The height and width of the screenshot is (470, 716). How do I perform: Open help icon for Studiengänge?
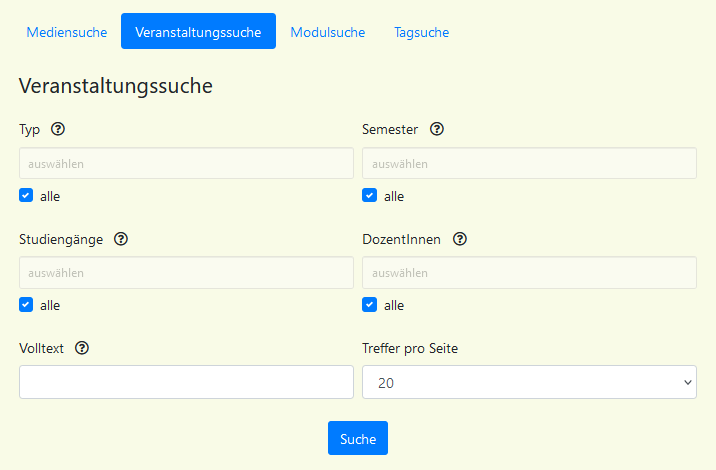[x=121, y=239]
